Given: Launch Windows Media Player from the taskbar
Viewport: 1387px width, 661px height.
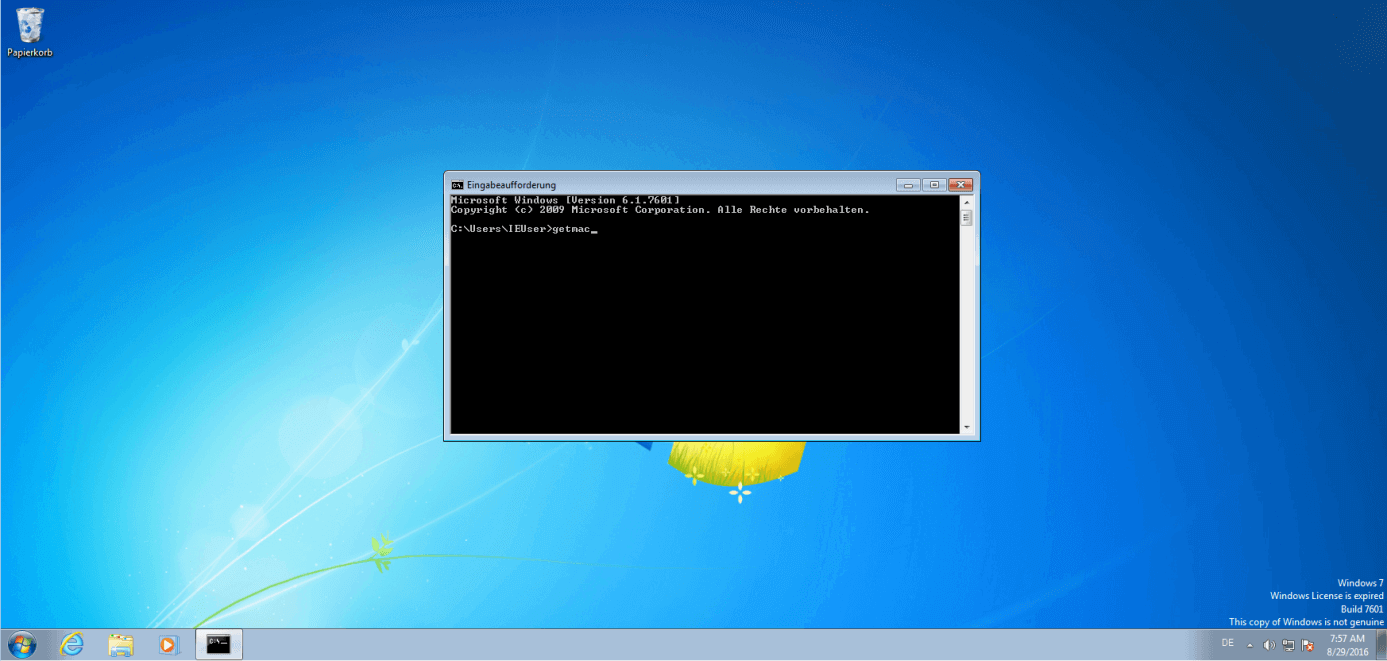Looking at the screenshot, I should pos(168,645).
